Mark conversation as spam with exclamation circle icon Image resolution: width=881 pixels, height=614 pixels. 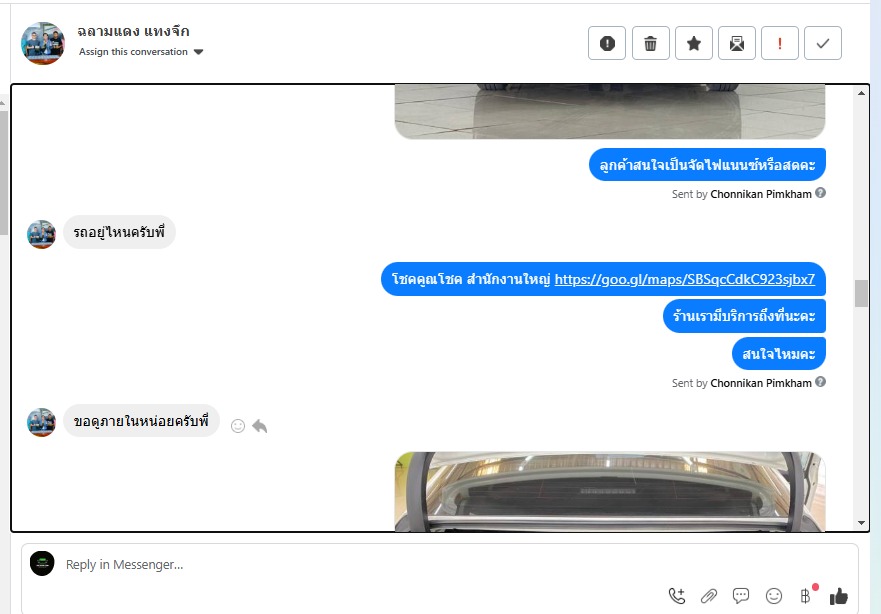(x=607, y=43)
